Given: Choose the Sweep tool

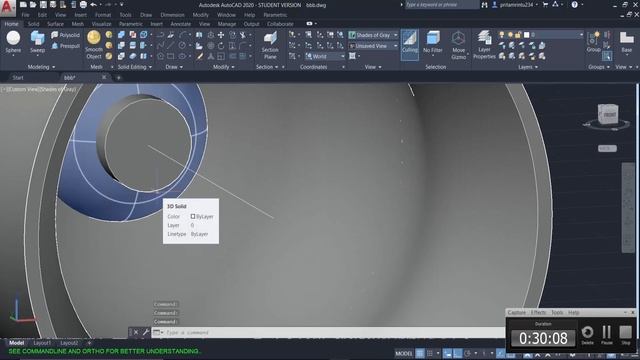Looking at the screenshot, I should 37,42.
